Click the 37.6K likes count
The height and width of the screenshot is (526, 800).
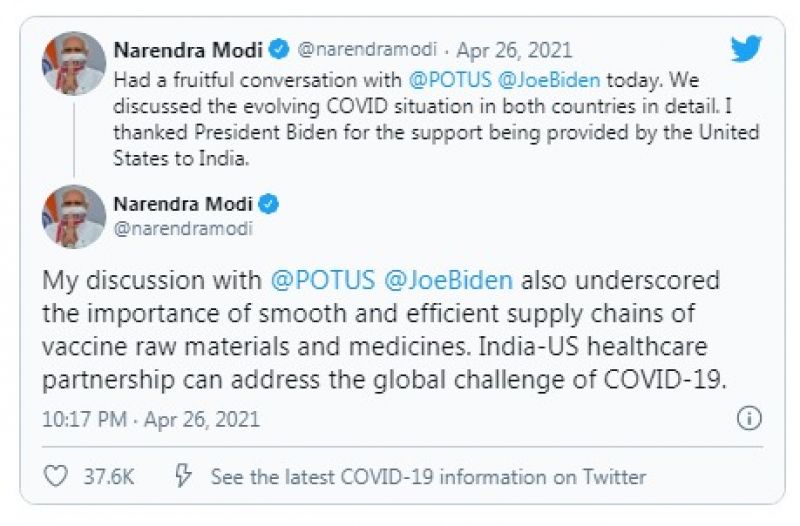109,477
